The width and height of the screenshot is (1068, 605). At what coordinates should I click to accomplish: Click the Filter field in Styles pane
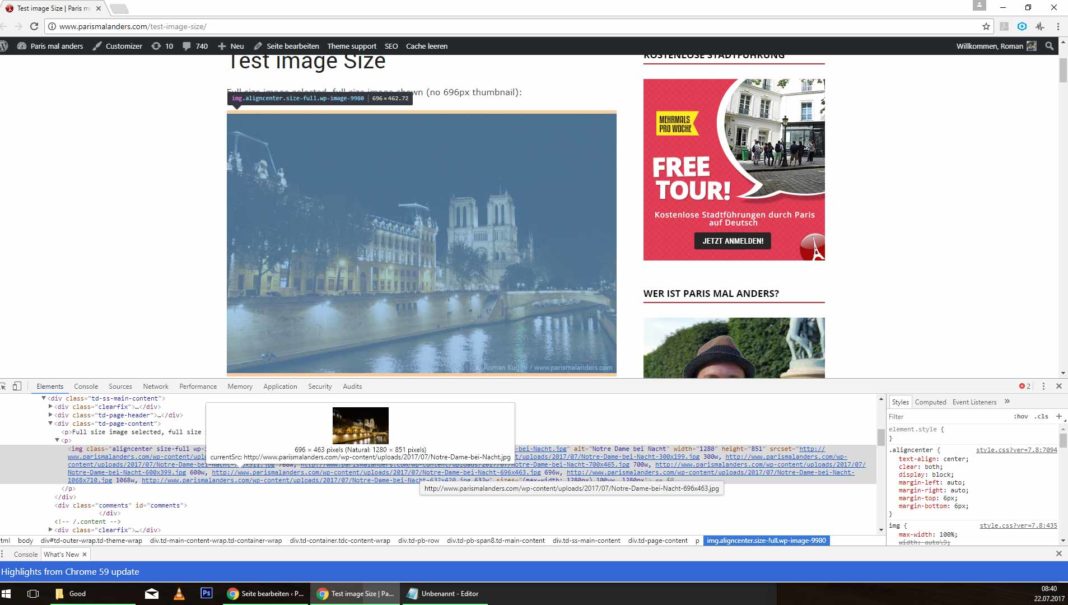947,416
